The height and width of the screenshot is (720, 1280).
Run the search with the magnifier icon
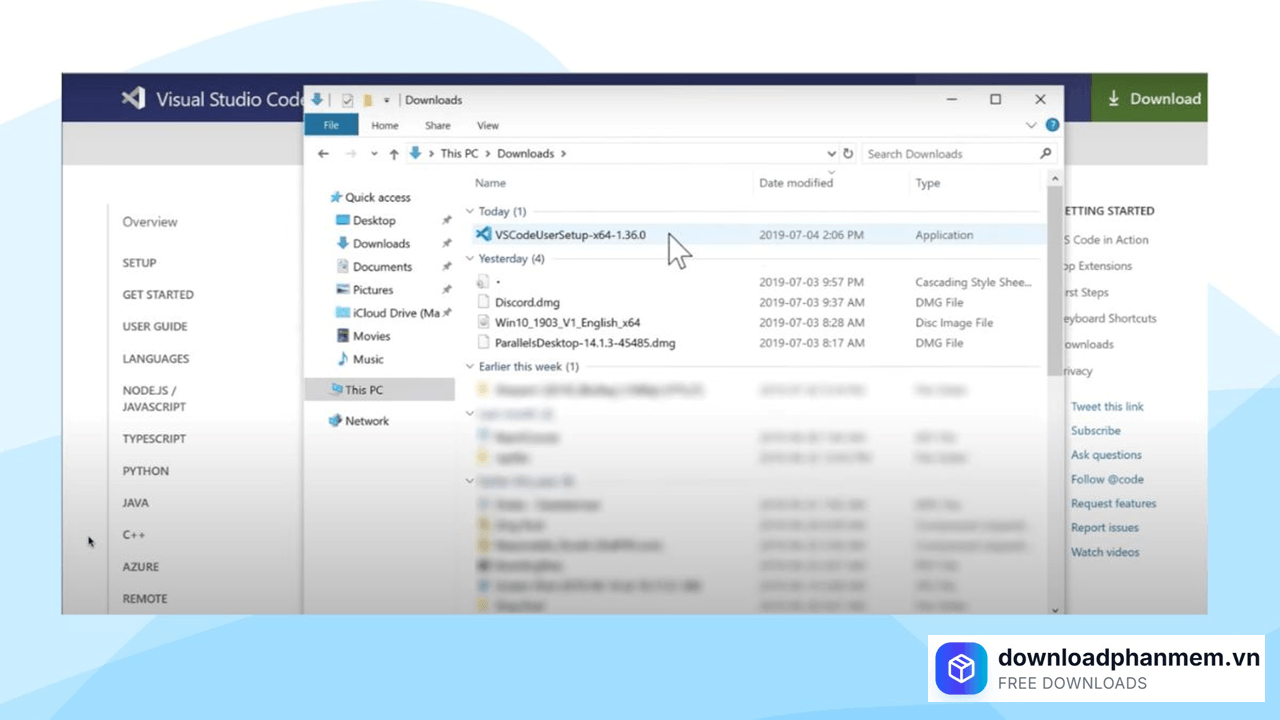pyautogui.click(x=1045, y=153)
